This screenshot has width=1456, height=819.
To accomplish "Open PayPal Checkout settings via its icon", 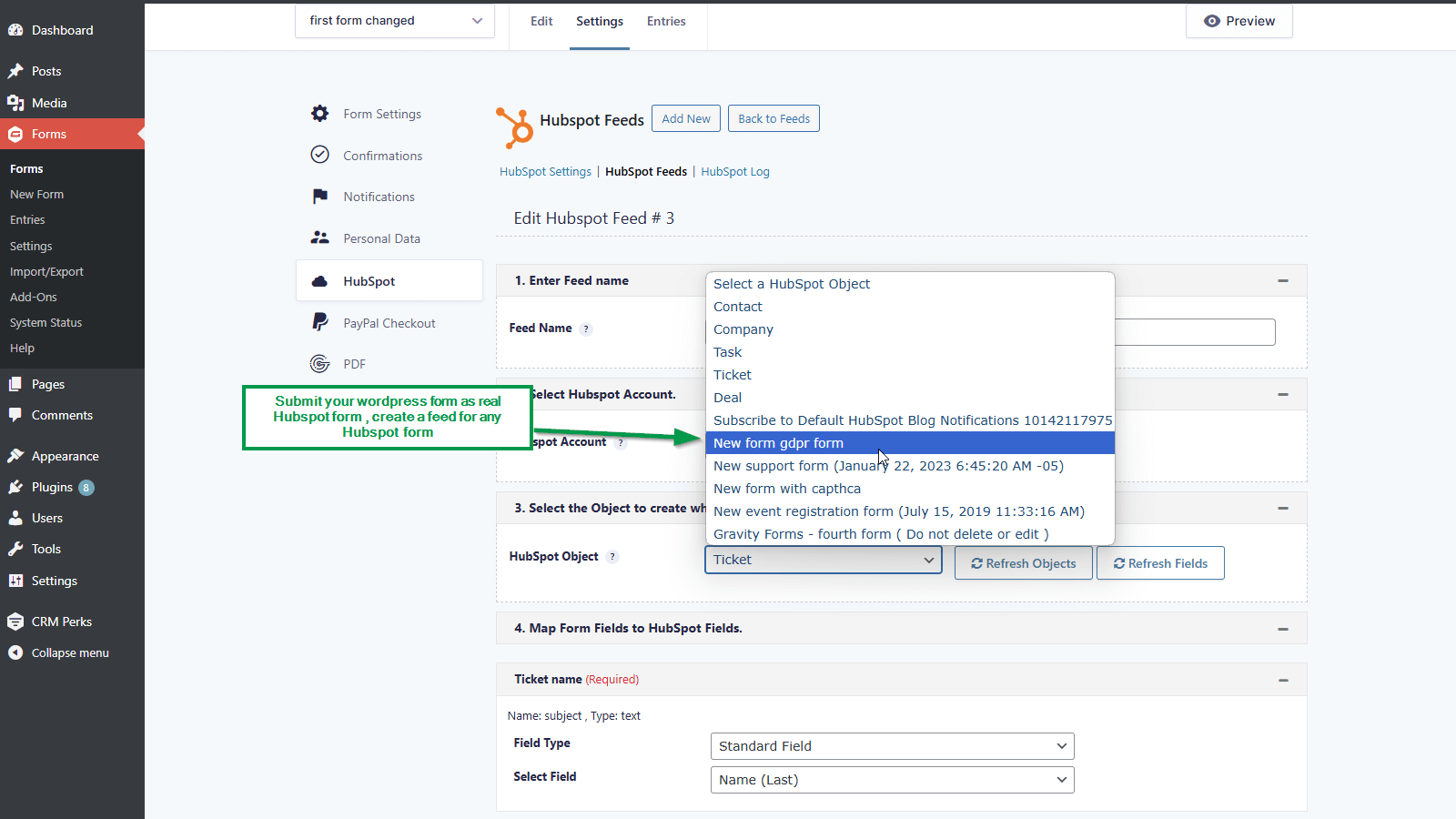I will (319, 322).
